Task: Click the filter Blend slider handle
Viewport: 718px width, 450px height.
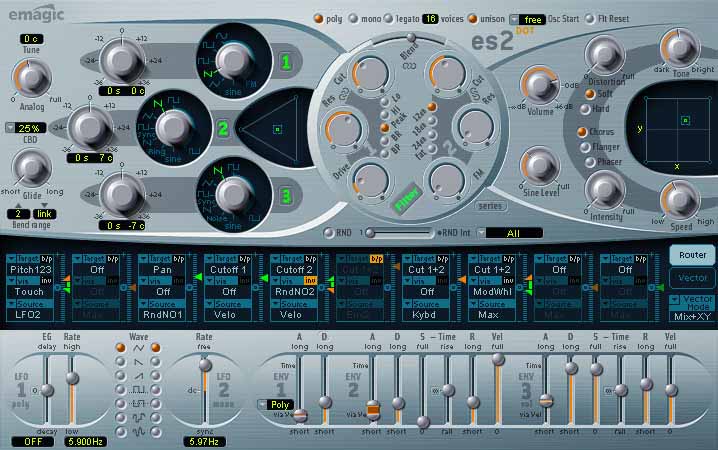Action: 411,37
